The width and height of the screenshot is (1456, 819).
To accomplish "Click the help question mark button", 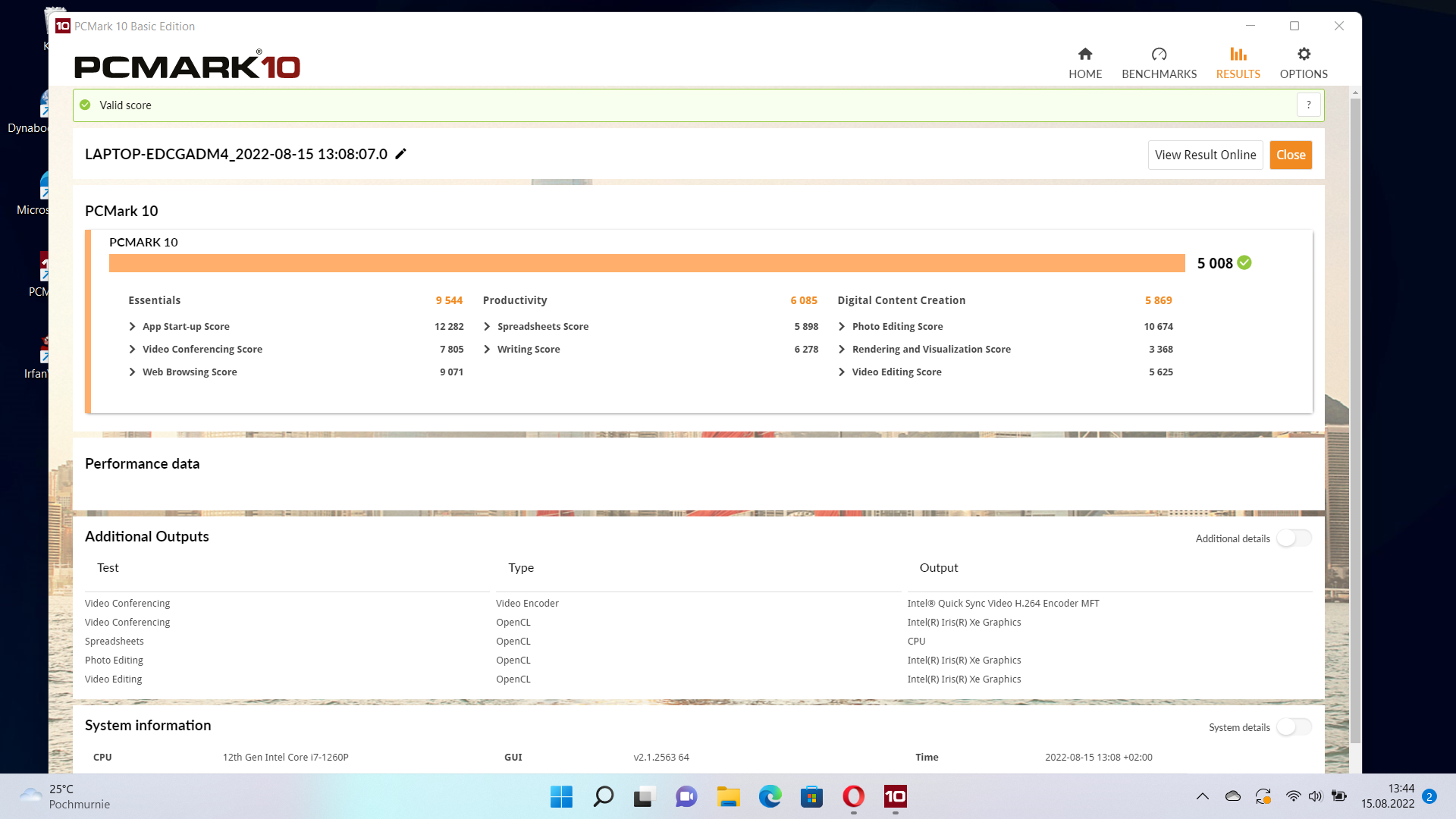I will coord(1308,105).
